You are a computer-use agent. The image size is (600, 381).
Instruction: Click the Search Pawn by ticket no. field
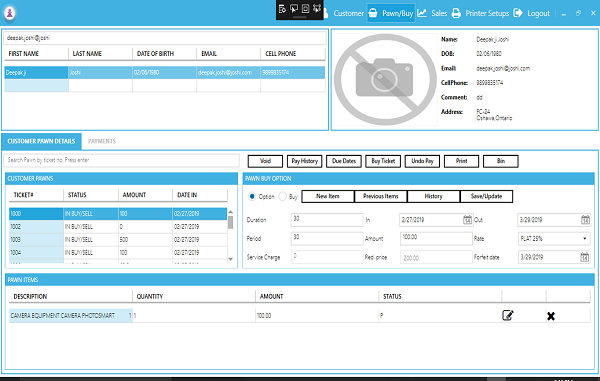point(122,160)
